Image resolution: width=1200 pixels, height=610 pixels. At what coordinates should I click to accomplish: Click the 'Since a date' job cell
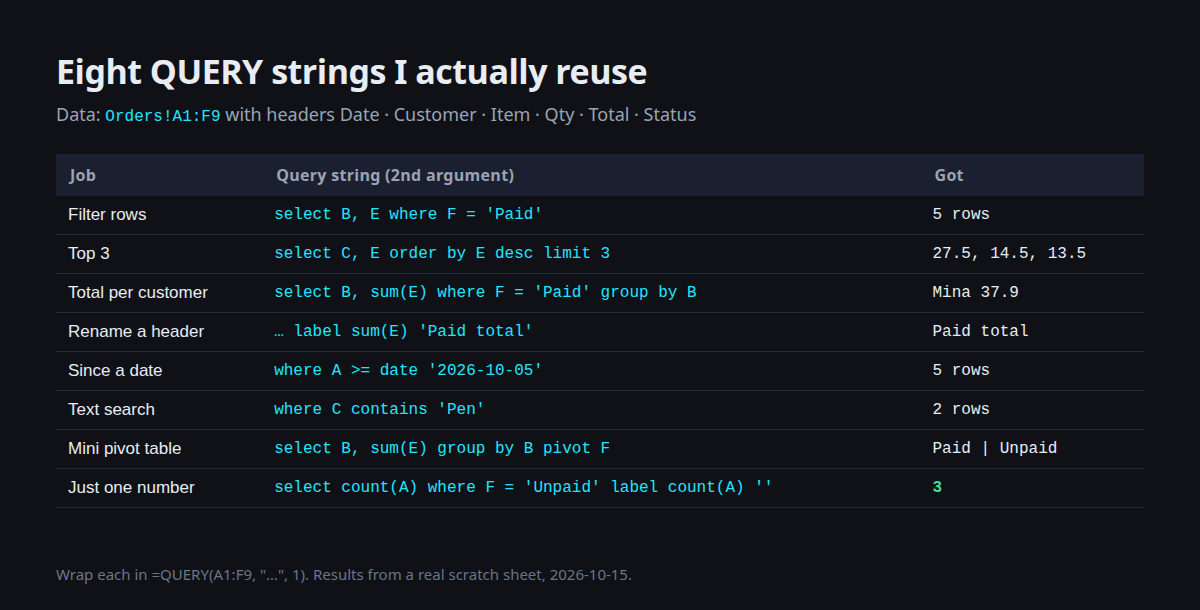point(115,370)
